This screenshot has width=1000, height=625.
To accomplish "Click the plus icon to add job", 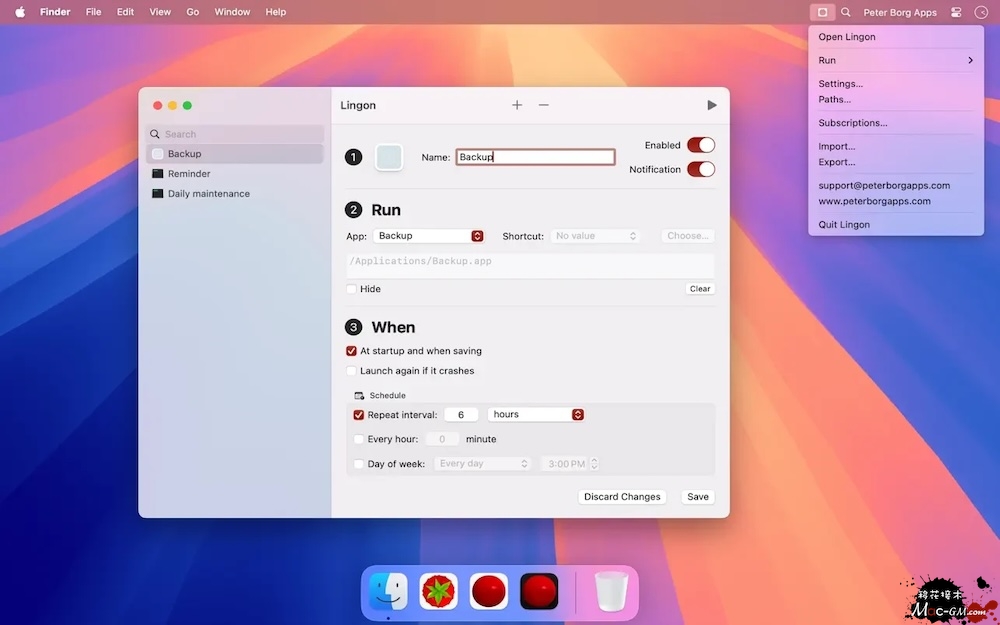I will (x=517, y=105).
